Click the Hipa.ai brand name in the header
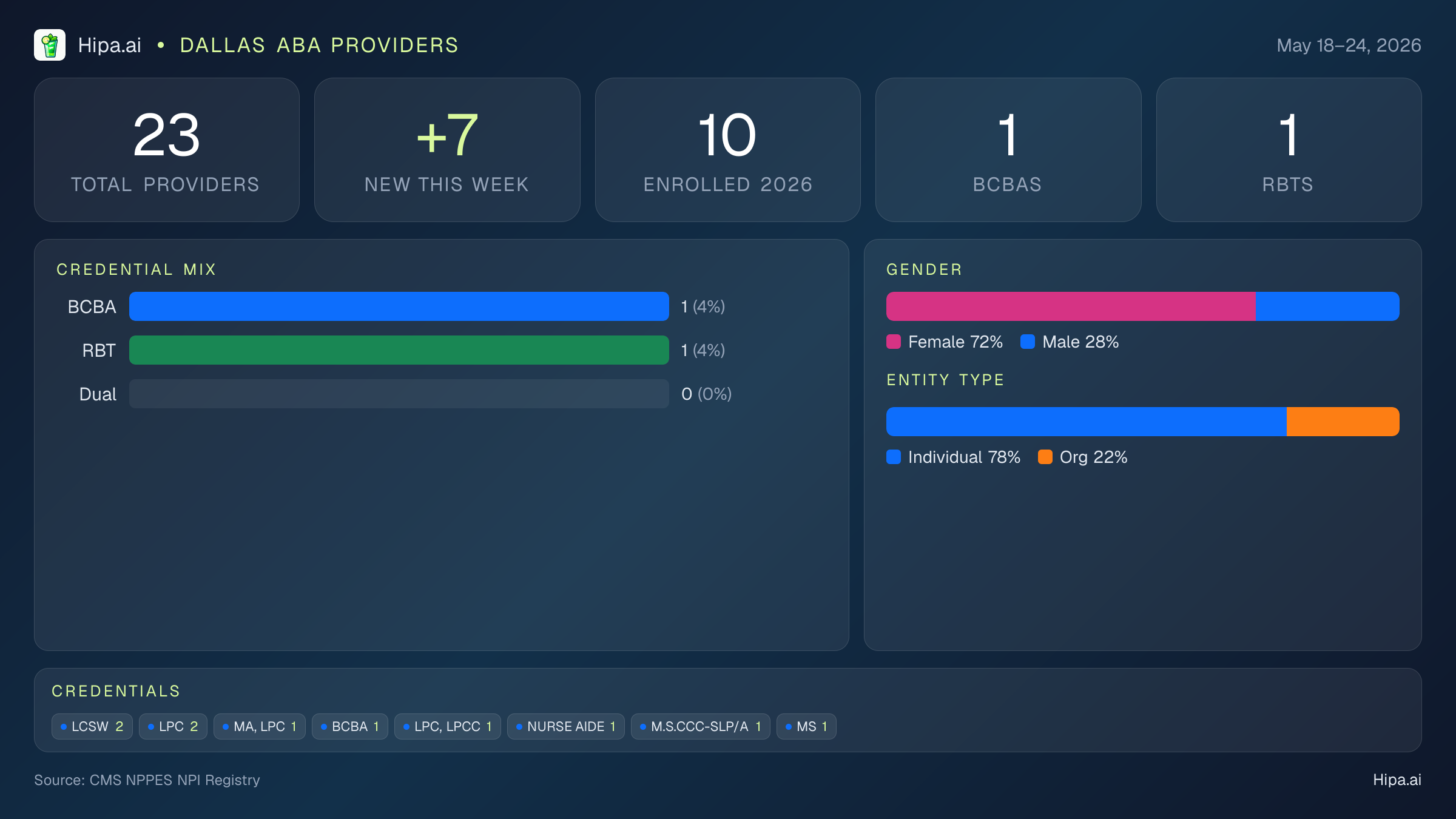The width and height of the screenshot is (1456, 819). point(110,45)
